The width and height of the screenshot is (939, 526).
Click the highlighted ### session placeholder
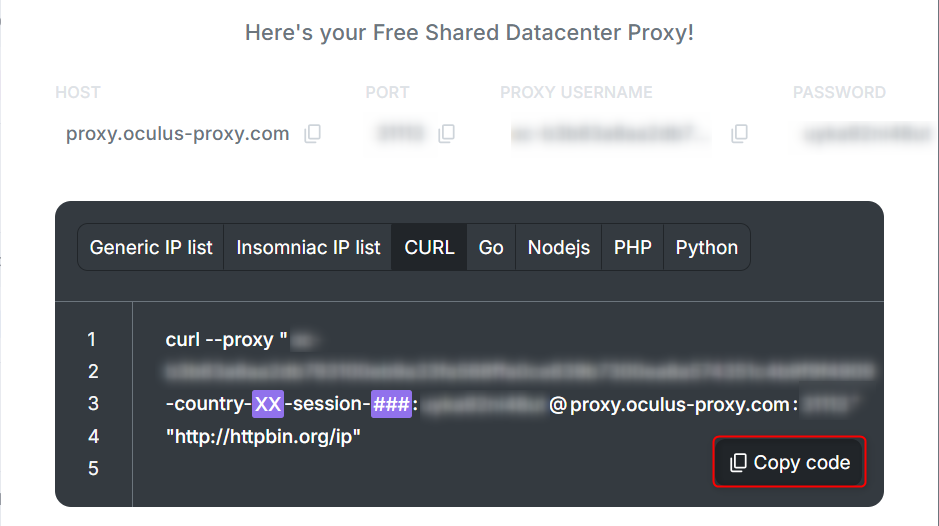(x=391, y=404)
